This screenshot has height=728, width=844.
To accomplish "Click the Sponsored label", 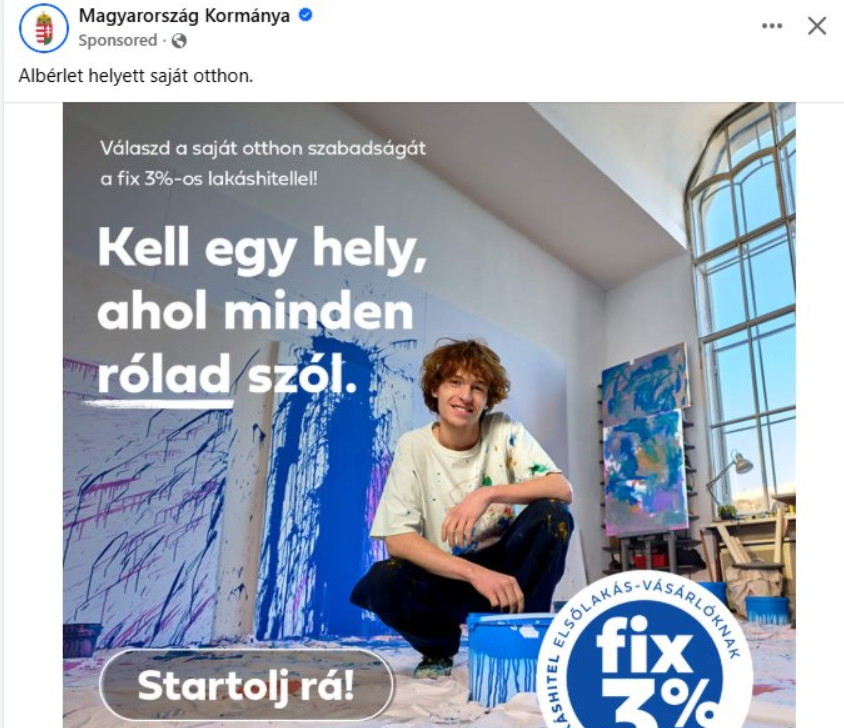I will click(x=117, y=41).
